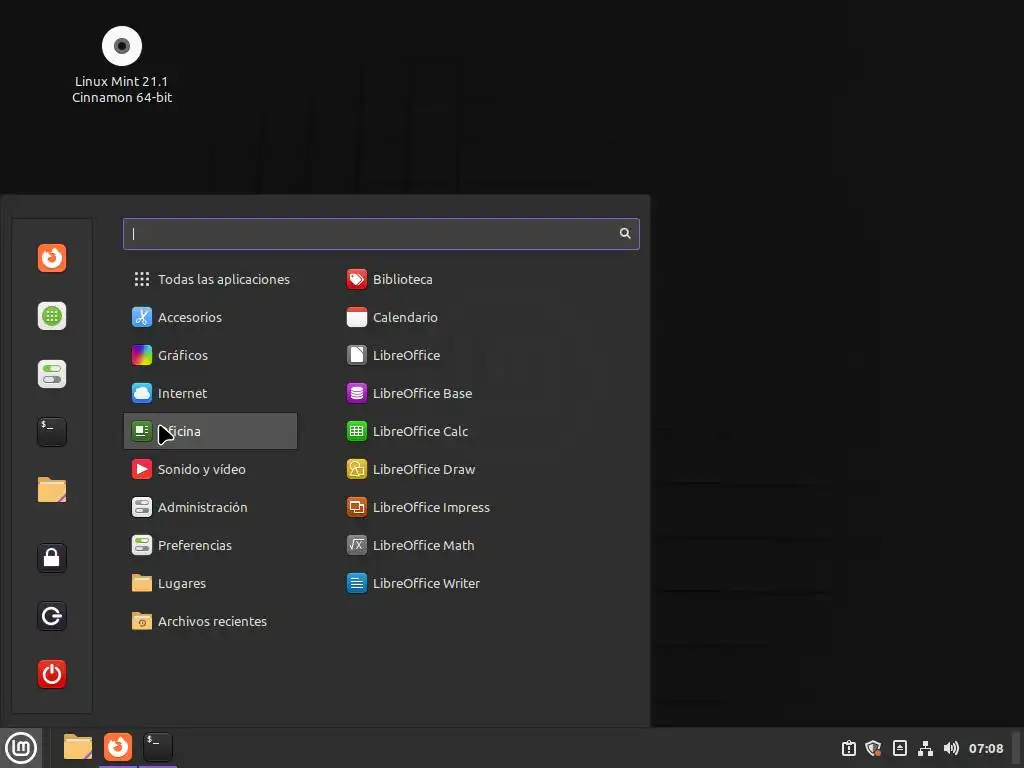Lock the screen with the padlock icon
The image size is (1024, 768).
[x=52, y=558]
